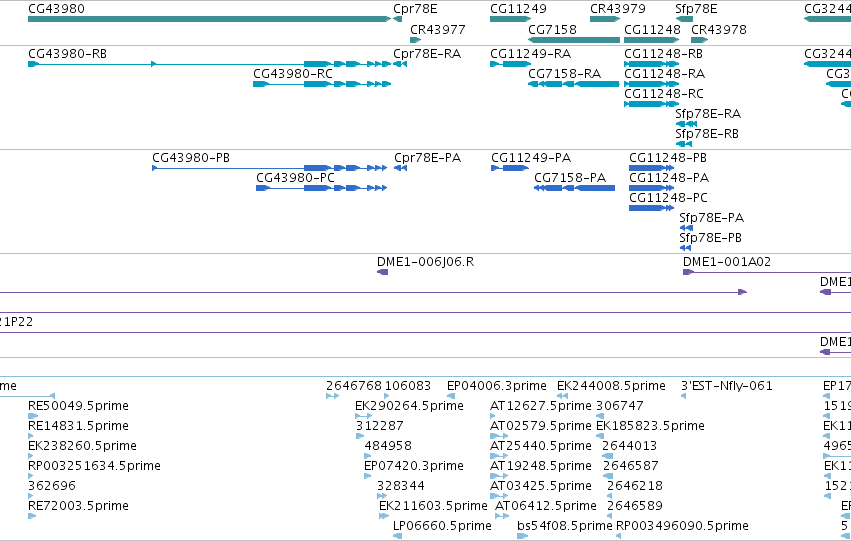The image size is (851, 541).
Task: Open the 312287 feature label
Action: point(380,426)
